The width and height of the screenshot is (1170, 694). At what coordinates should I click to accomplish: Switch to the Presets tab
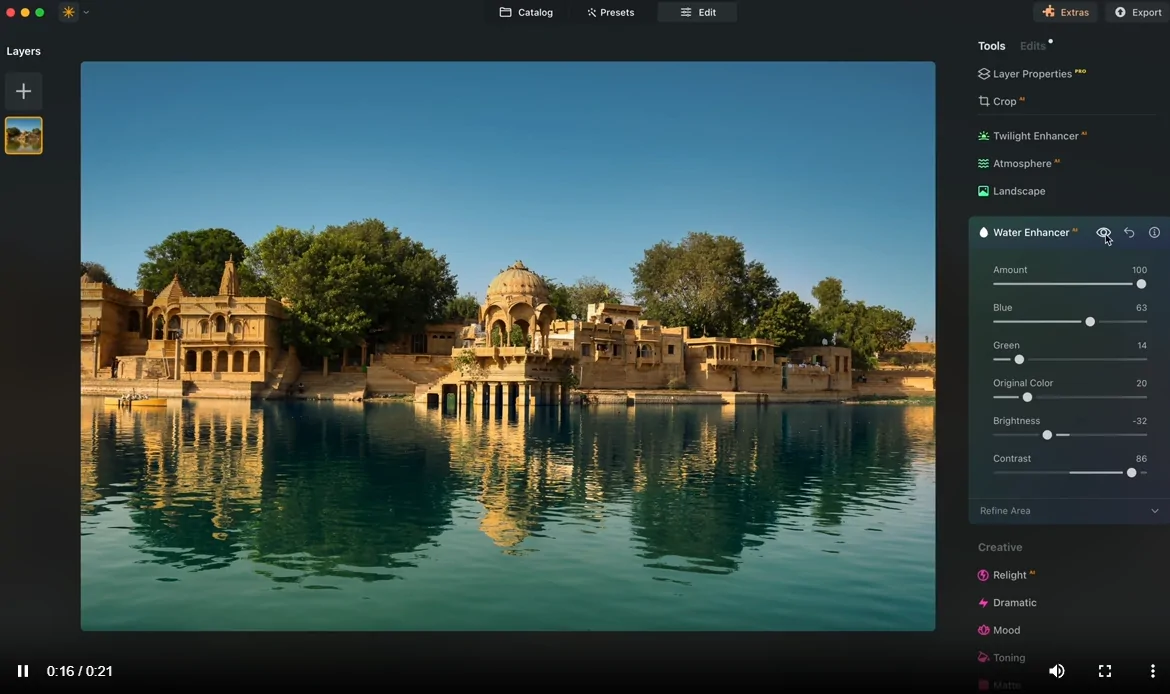[x=610, y=13]
